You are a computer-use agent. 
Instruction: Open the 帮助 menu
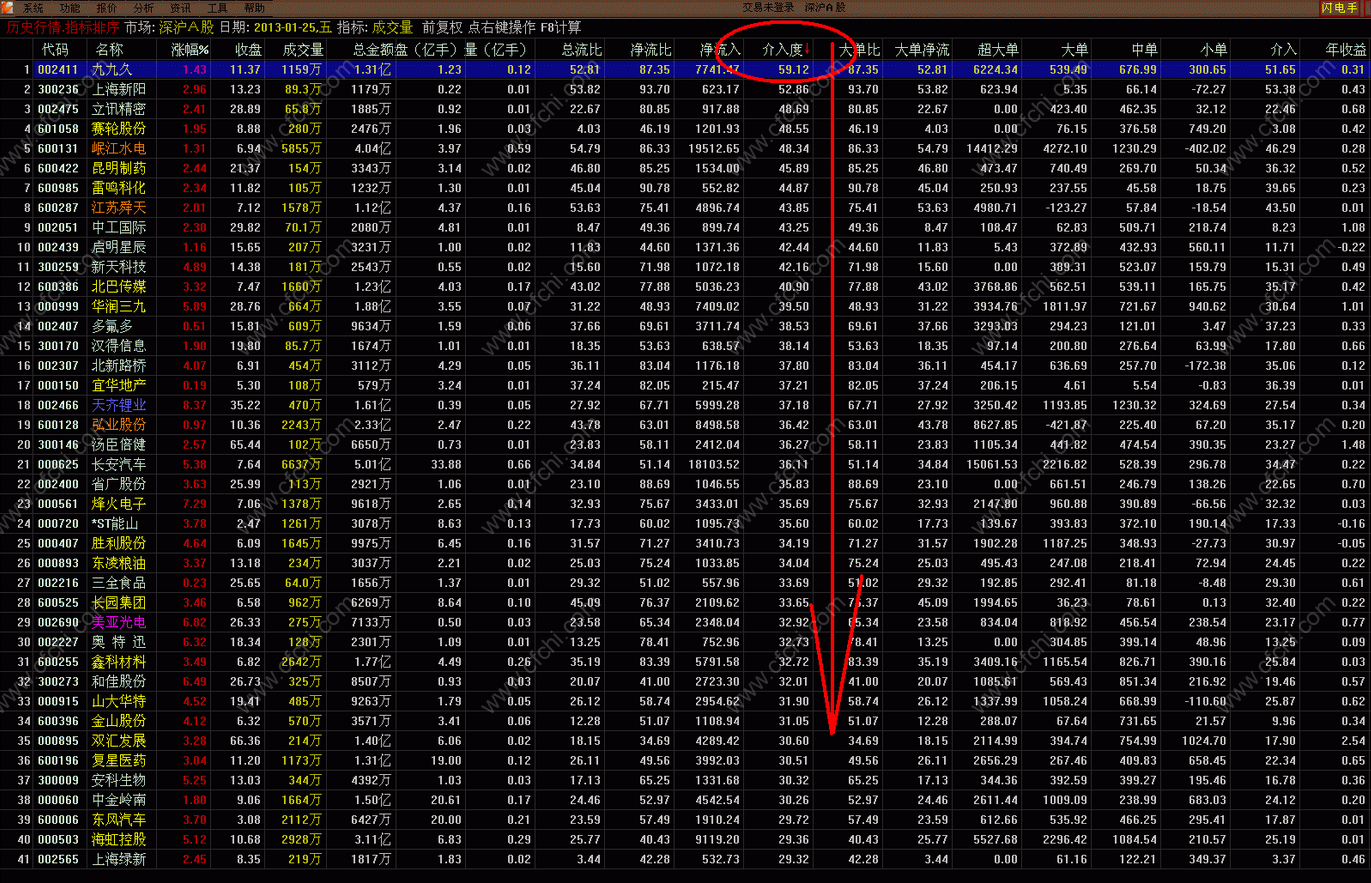point(254,7)
